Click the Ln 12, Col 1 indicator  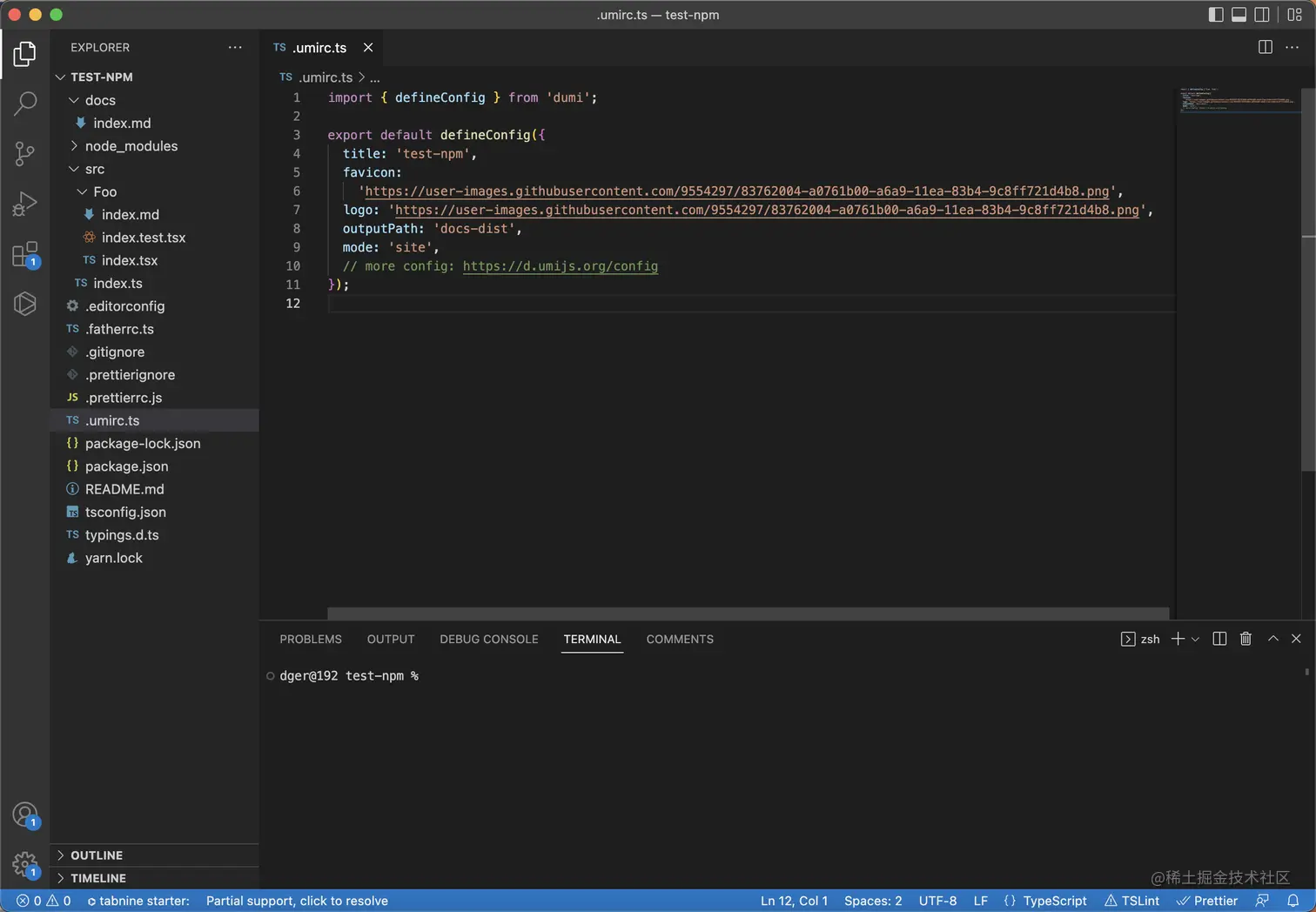point(794,901)
